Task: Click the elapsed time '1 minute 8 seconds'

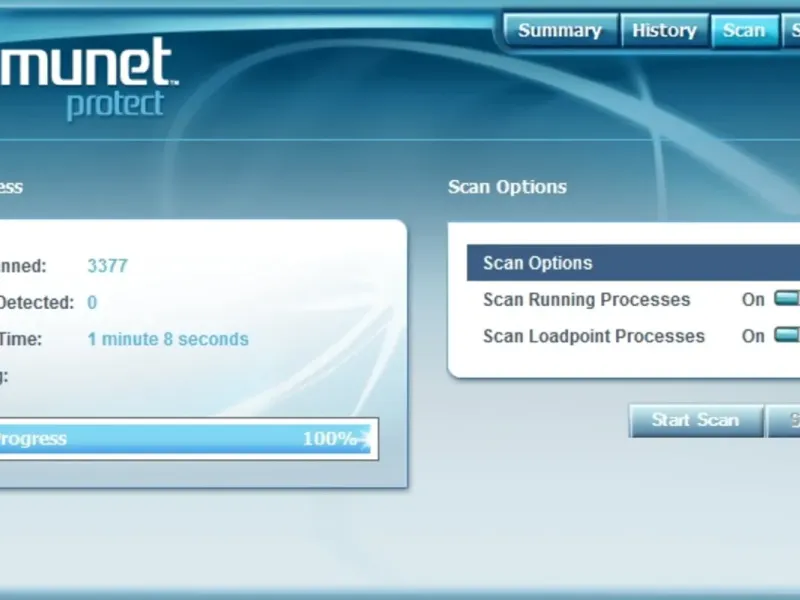Action: pyautogui.click(x=168, y=339)
